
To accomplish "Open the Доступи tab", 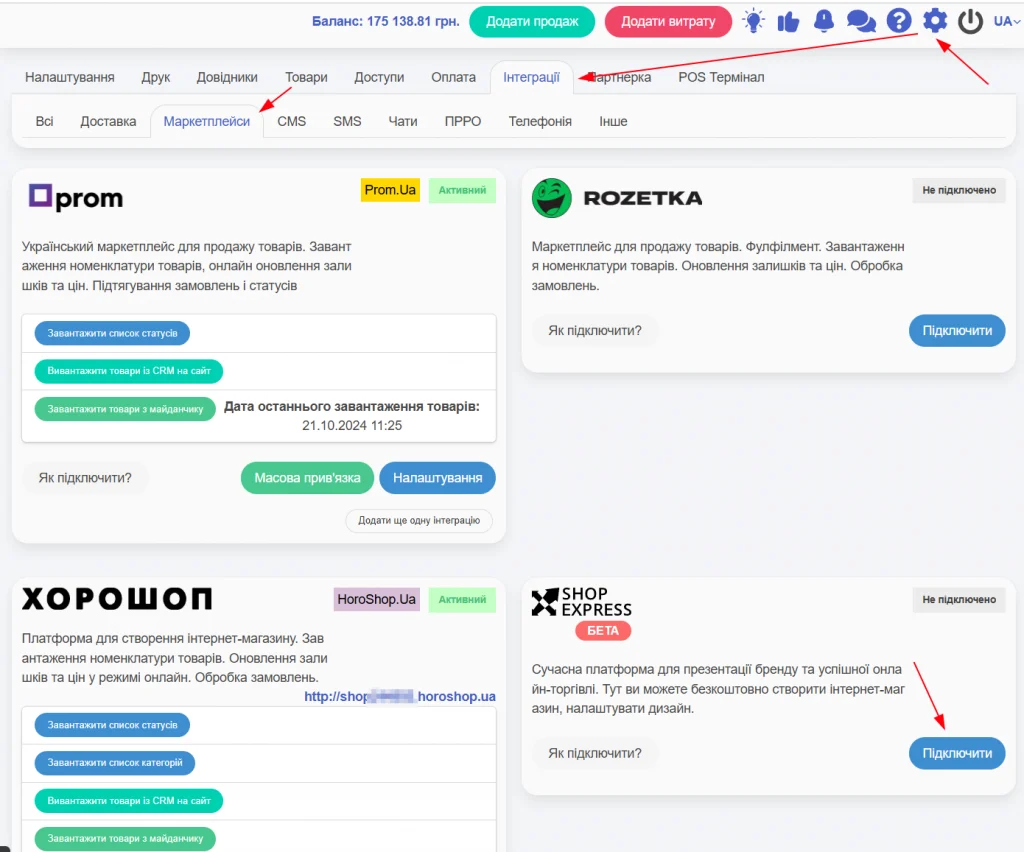I will point(379,77).
